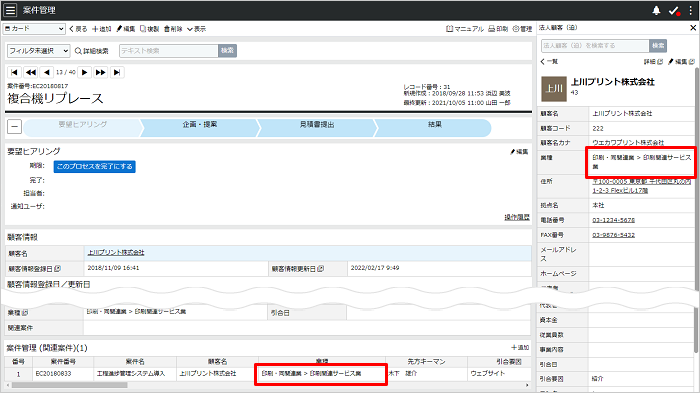Open the checkmark task icon

pyautogui.click(x=674, y=10)
